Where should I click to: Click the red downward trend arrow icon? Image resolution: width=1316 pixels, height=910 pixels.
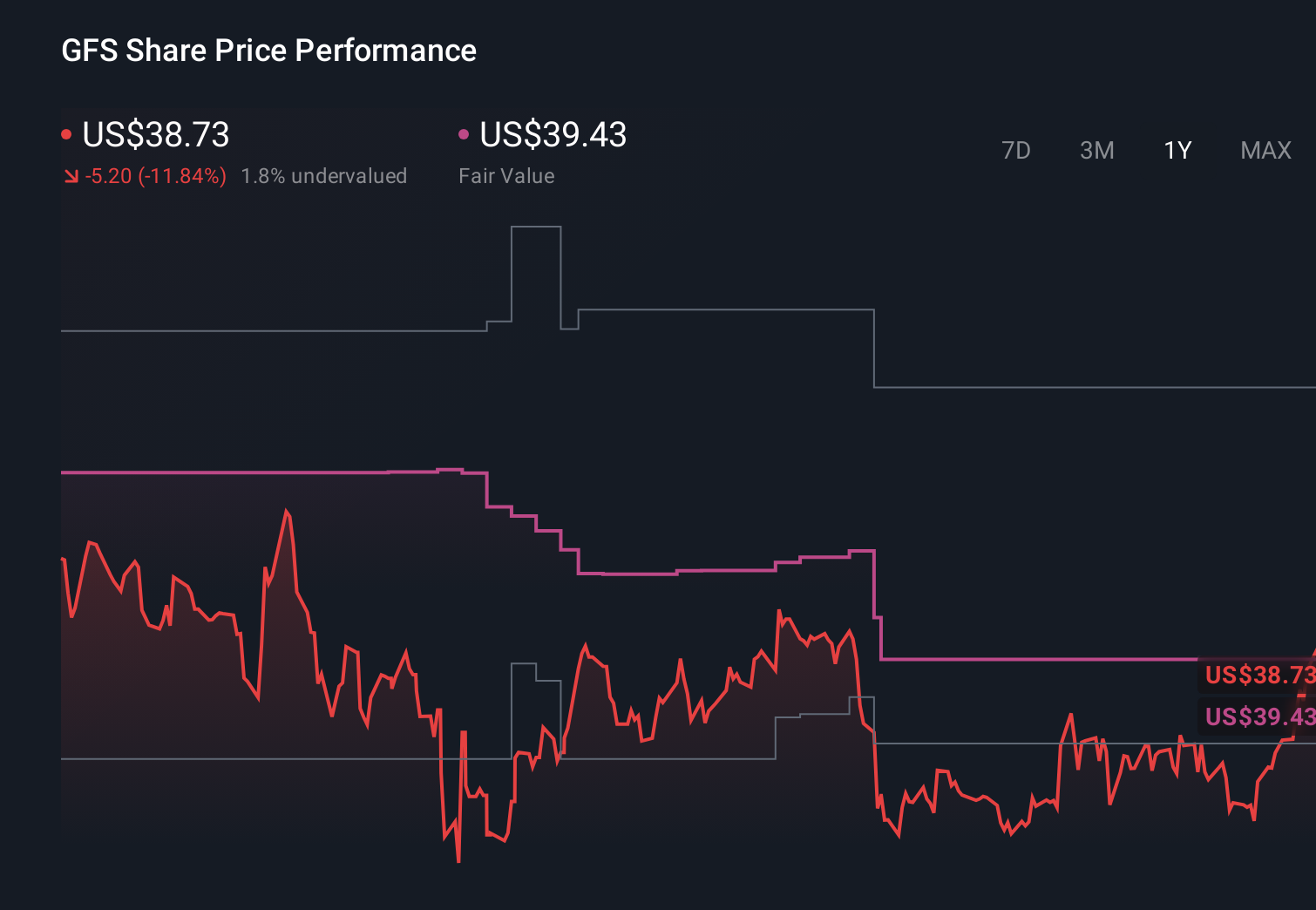pos(71,176)
